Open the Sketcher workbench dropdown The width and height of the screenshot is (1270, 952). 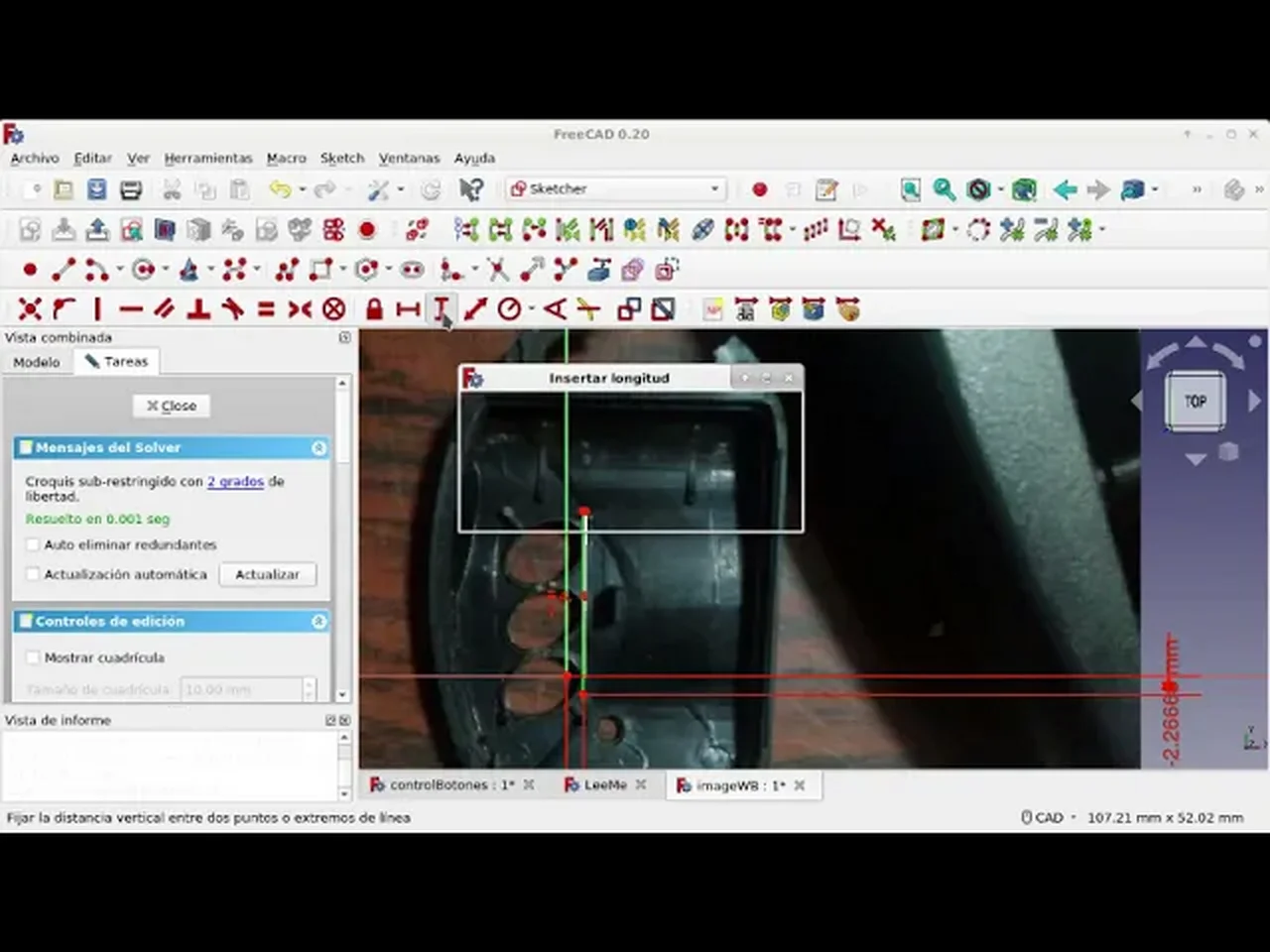tap(616, 188)
